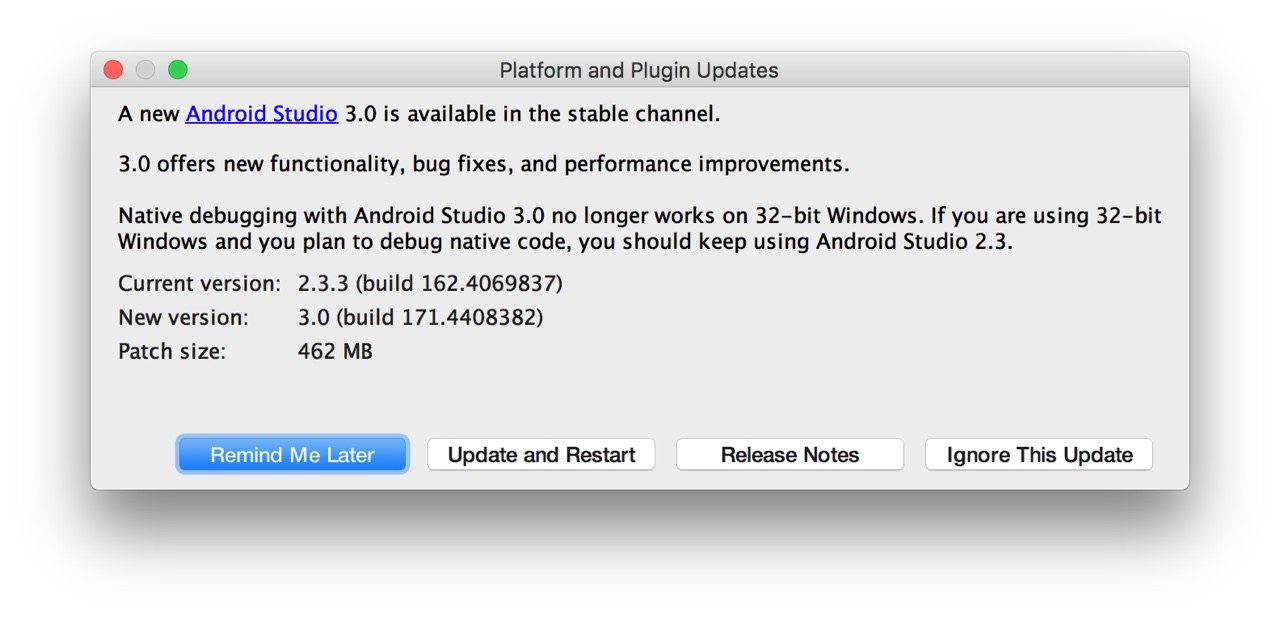Click the Platform and Plugin Updates title

[x=639, y=71]
